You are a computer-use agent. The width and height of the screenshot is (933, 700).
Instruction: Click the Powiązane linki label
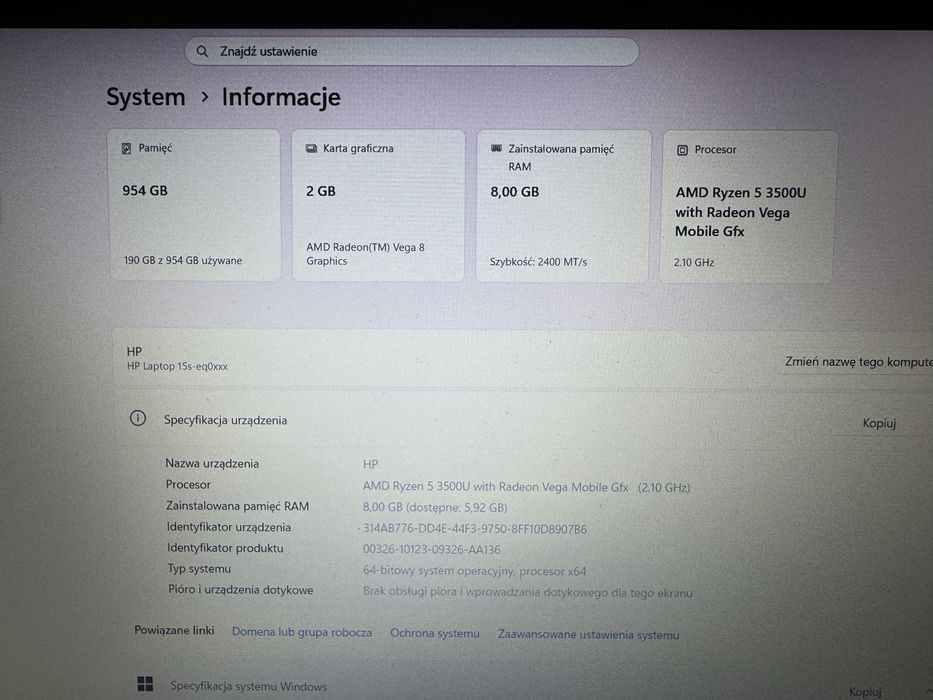pos(174,630)
